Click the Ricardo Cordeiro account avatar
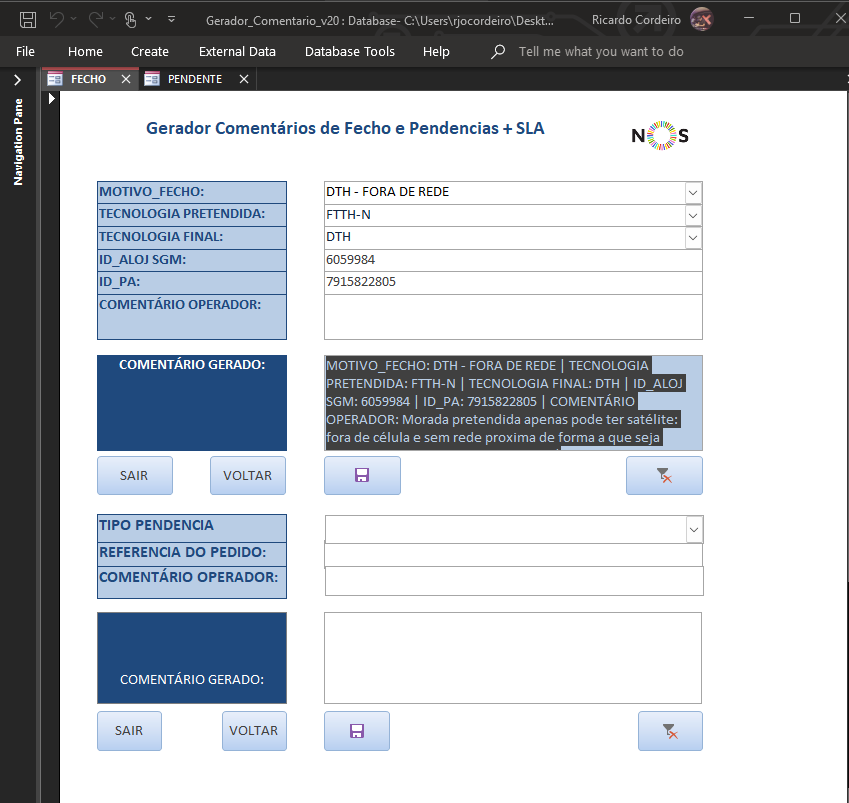 pyautogui.click(x=702, y=19)
